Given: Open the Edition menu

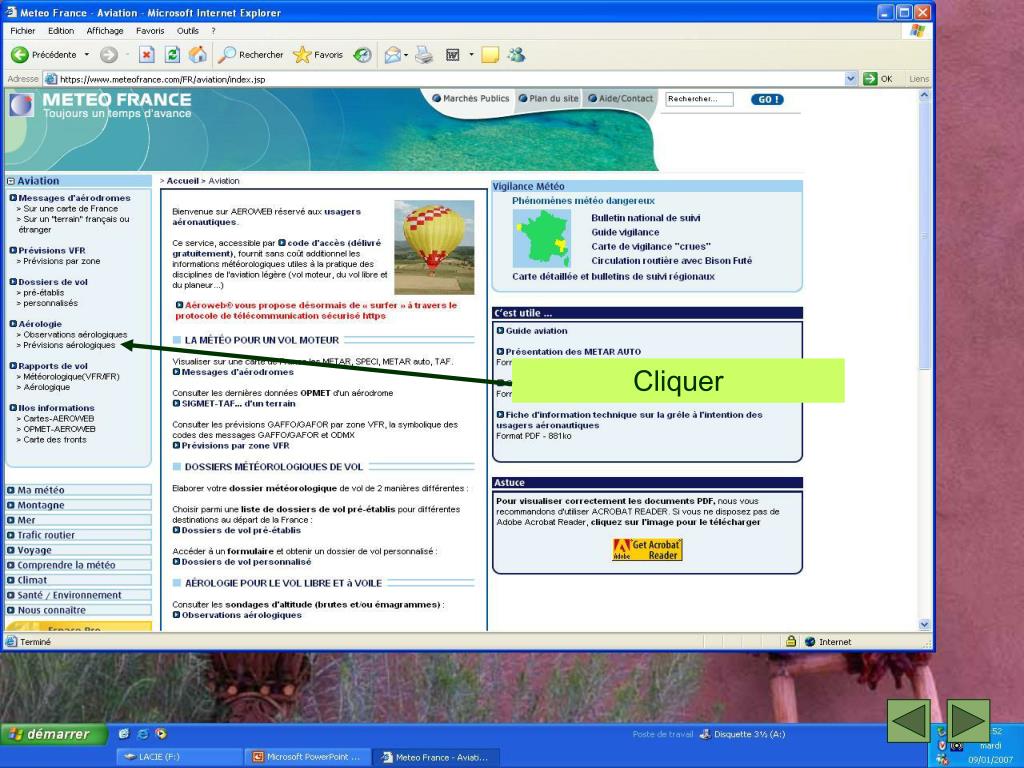Looking at the screenshot, I should pyautogui.click(x=61, y=31).
